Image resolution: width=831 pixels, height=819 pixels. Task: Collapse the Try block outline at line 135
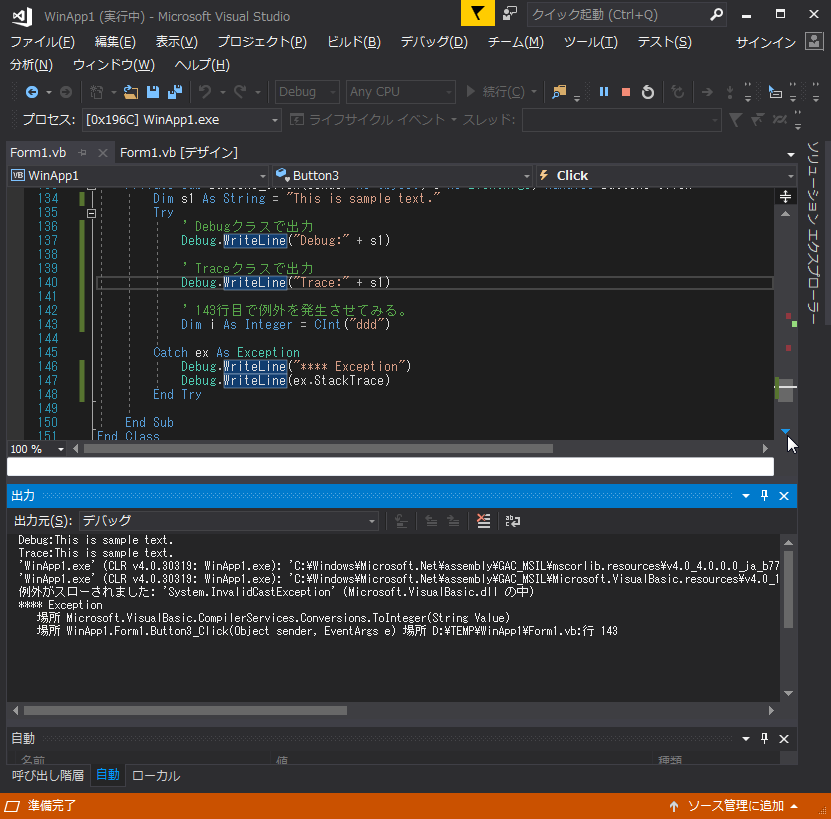(92, 213)
